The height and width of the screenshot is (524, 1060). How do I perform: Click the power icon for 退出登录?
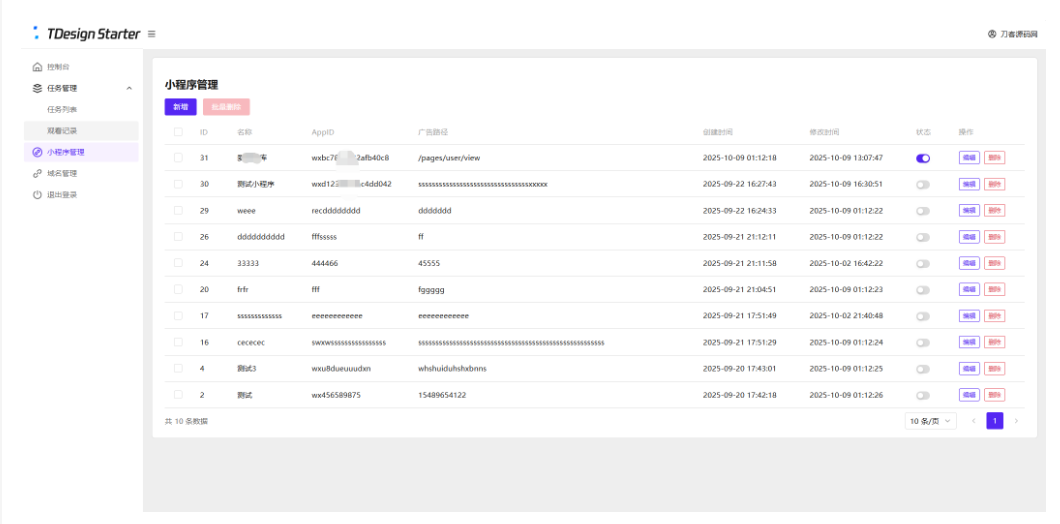point(37,195)
